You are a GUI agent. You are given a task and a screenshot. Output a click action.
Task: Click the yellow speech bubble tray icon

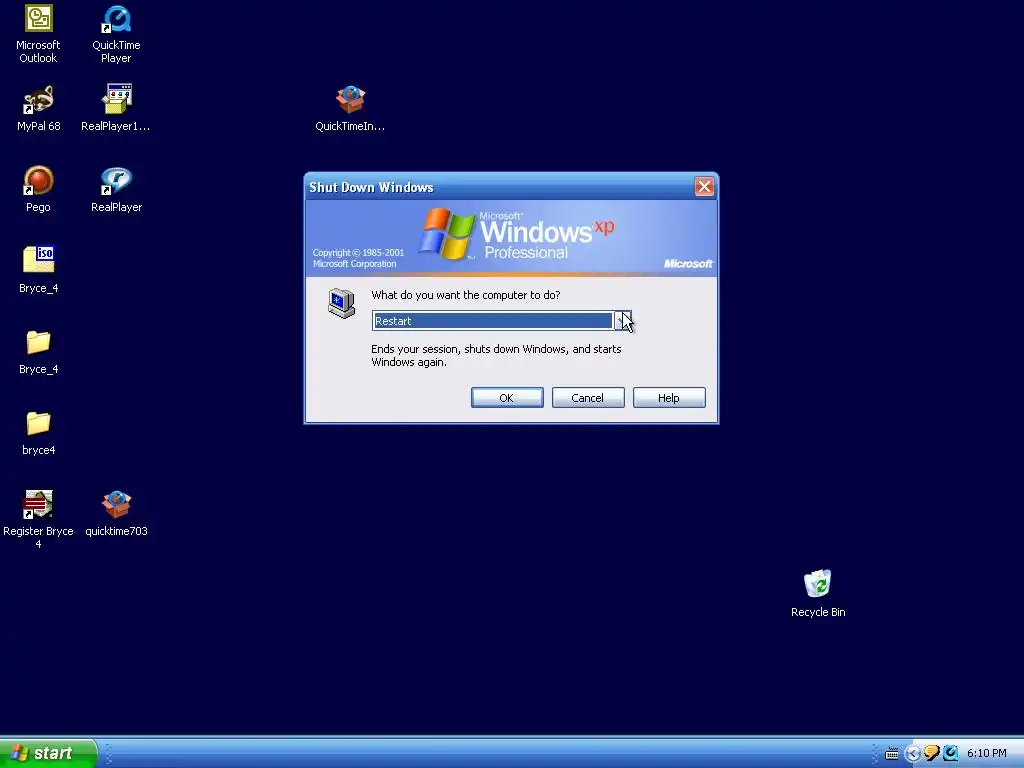pos(932,753)
